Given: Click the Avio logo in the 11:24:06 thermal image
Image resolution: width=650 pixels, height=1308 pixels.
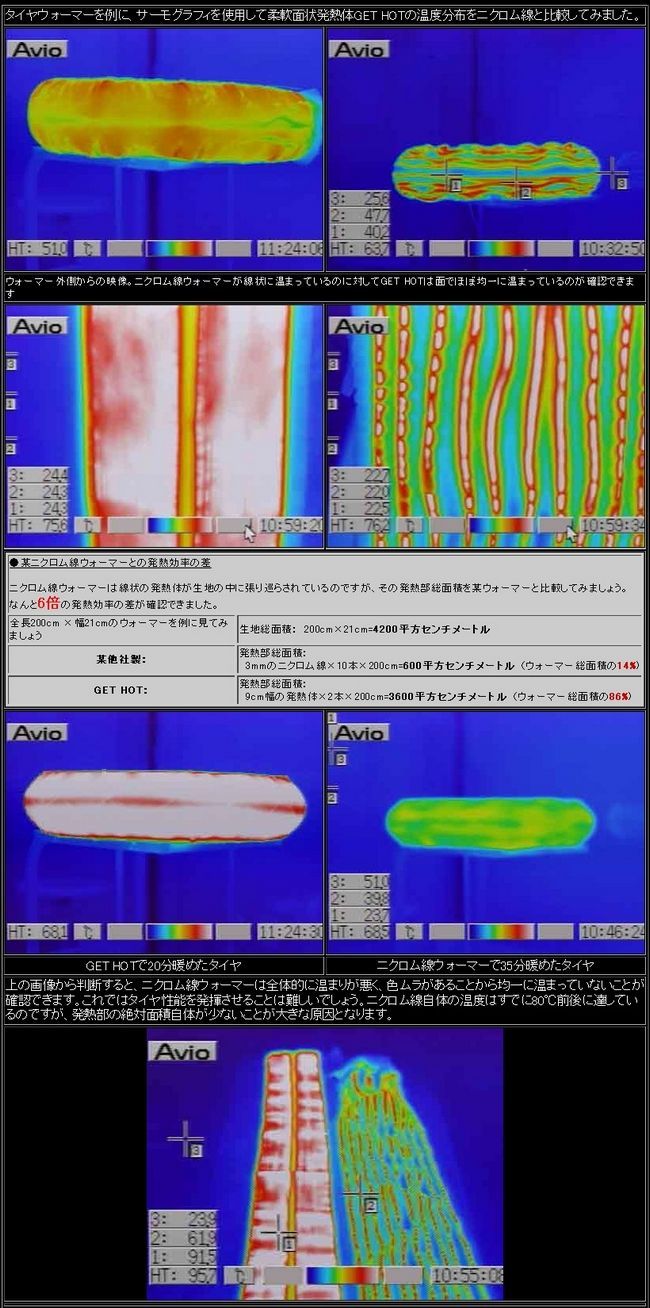Looking at the screenshot, I should (x=37, y=49).
